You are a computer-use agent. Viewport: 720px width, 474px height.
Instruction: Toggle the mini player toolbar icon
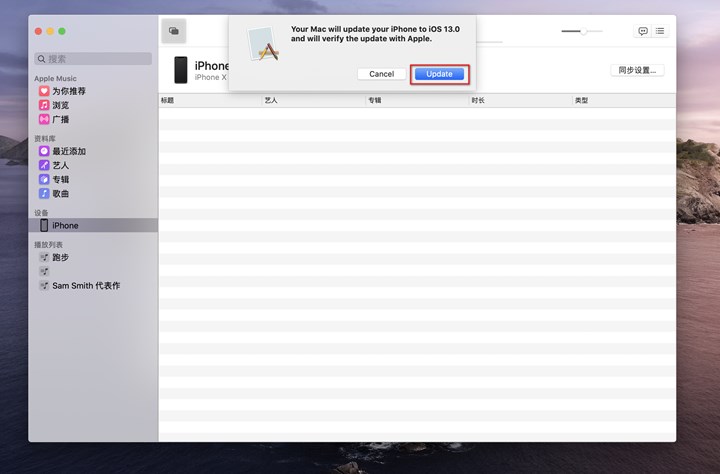(174, 31)
